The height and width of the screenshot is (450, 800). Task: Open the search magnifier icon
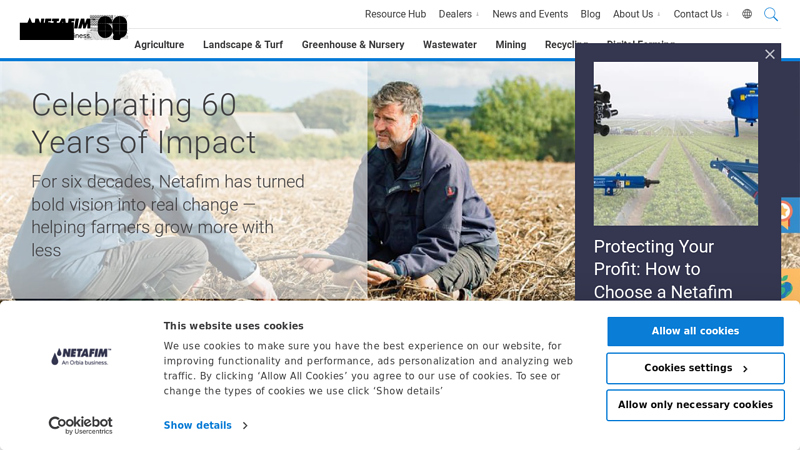(x=770, y=14)
